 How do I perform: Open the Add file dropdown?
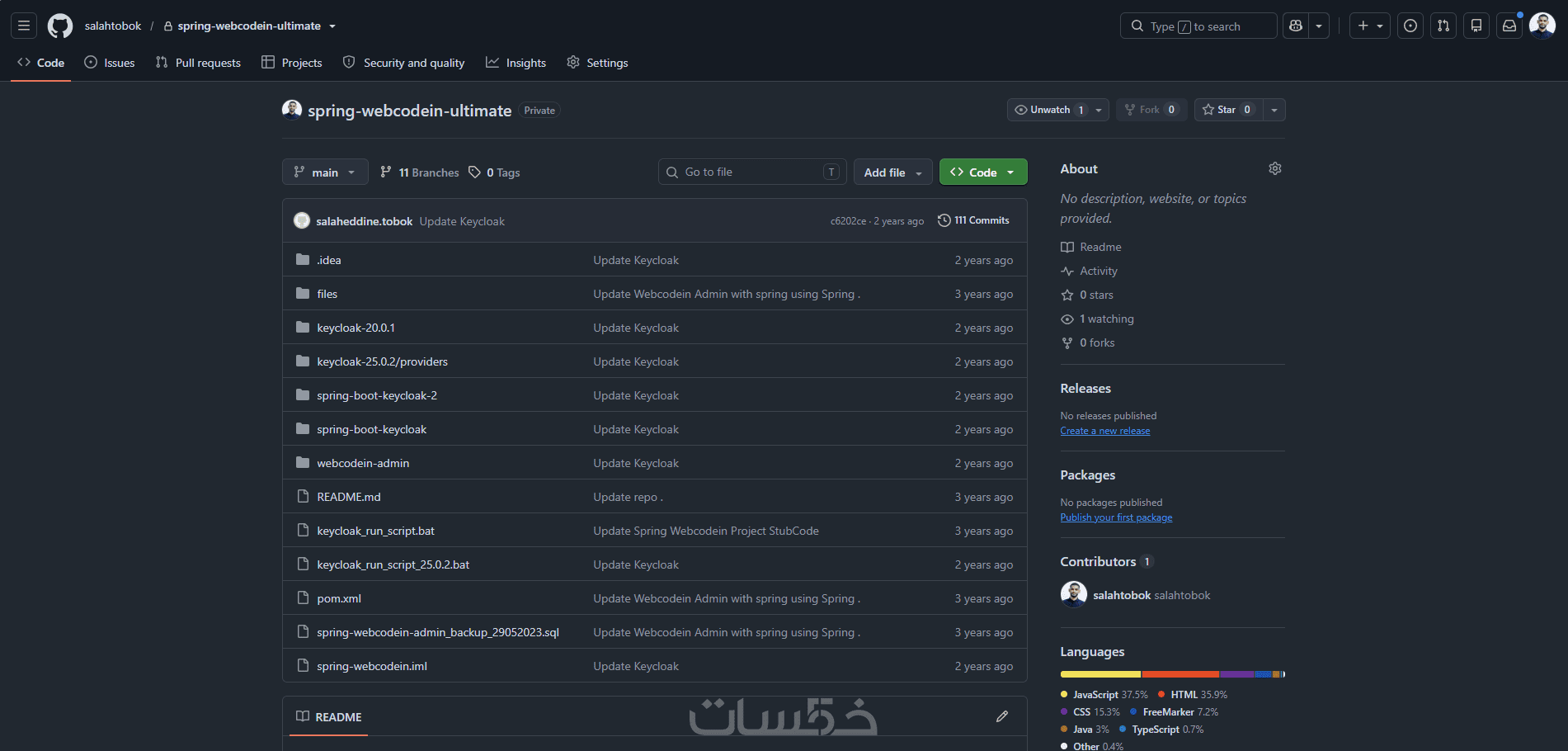pyautogui.click(x=892, y=172)
